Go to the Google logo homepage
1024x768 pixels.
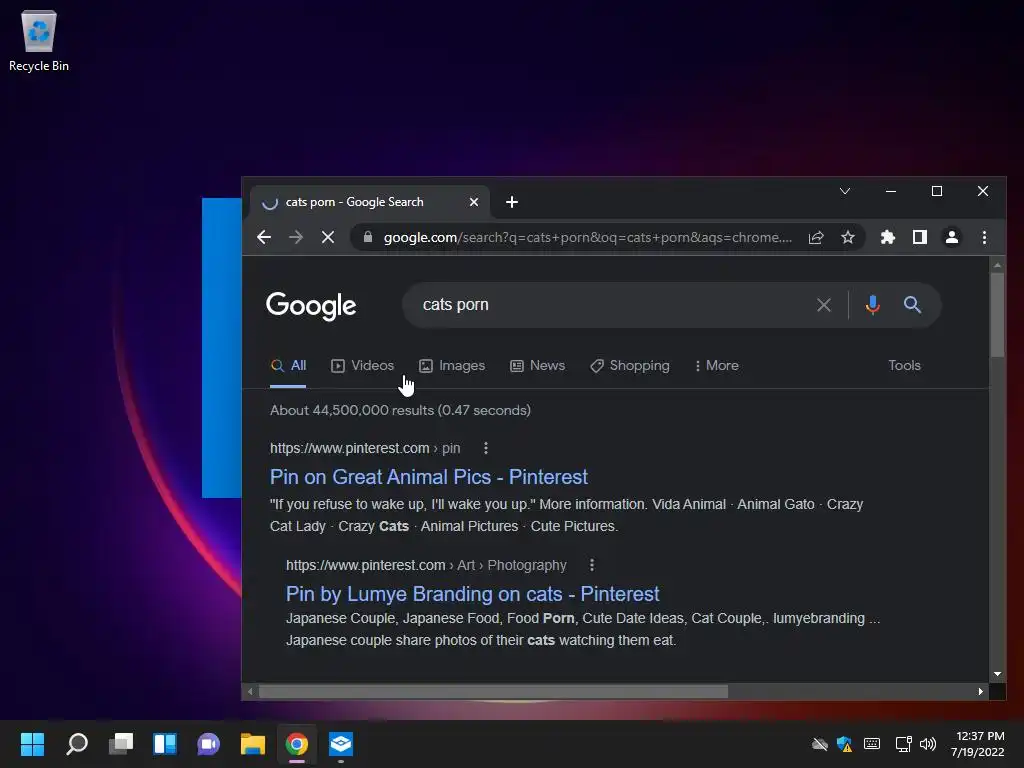pyautogui.click(x=311, y=306)
